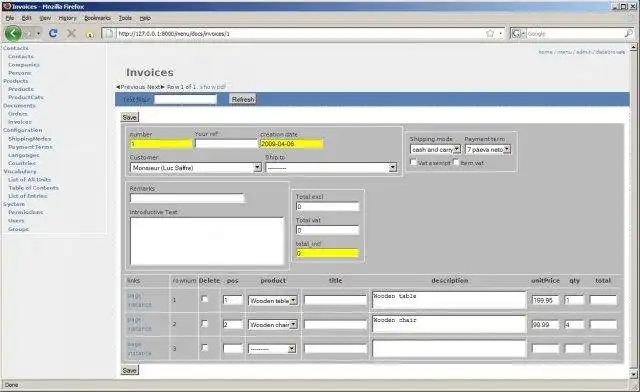Open Companies in the sidebar
640x392 pixels.
[x=24, y=65]
